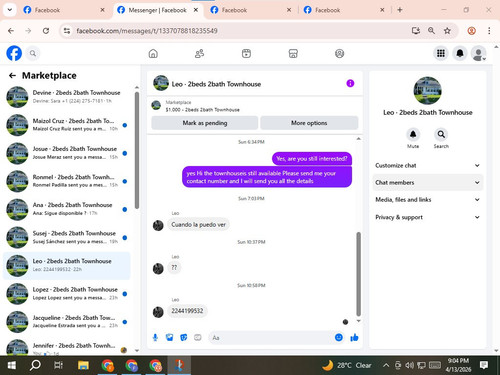Open the Windows Action Center notifications
This screenshot has height=375, width=500.
click(x=484, y=365)
